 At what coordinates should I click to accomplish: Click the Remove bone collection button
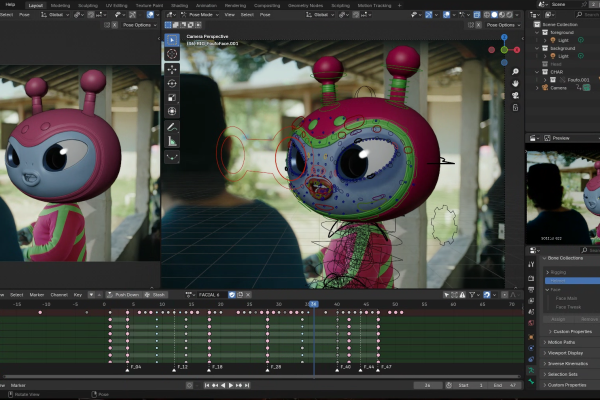click(x=589, y=319)
